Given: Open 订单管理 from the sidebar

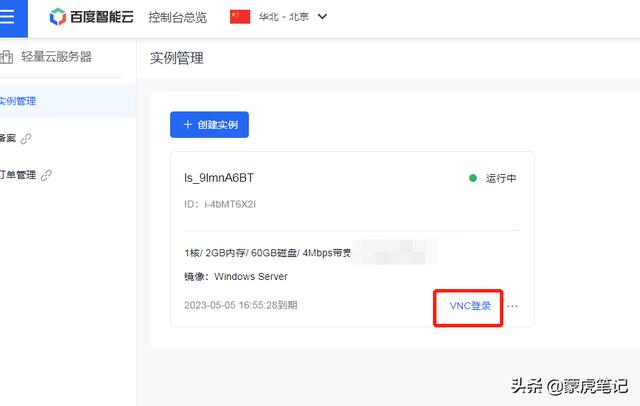Looking at the screenshot, I should pyautogui.click(x=18, y=175).
